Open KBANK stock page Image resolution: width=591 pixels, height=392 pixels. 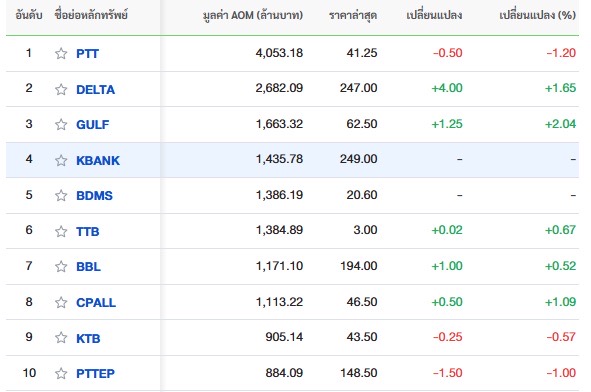[x=98, y=160]
